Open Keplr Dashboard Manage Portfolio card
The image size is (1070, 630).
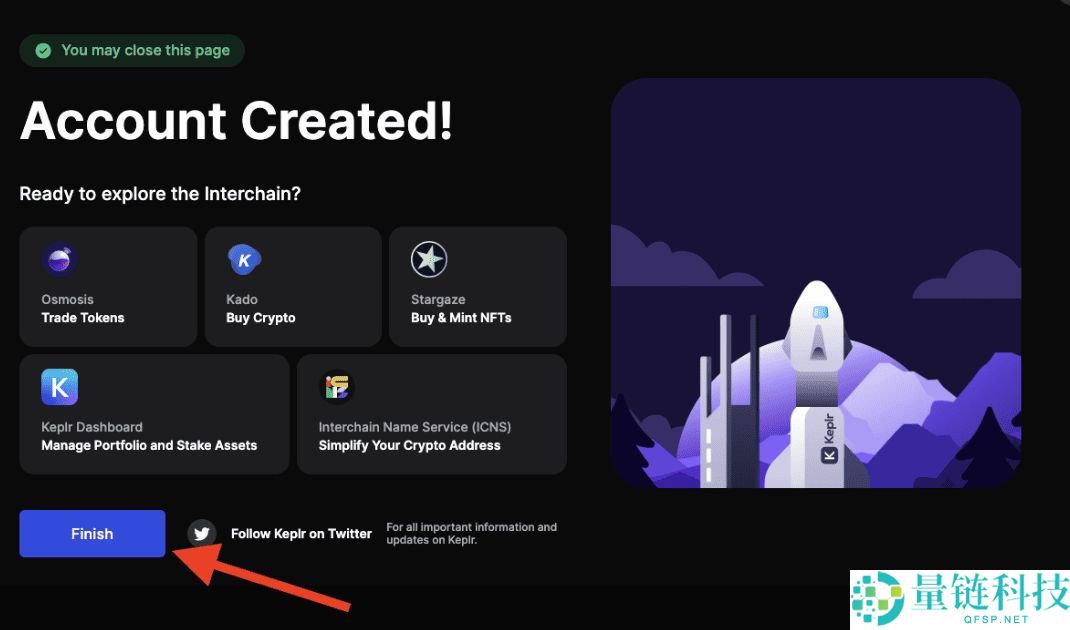tap(154, 414)
